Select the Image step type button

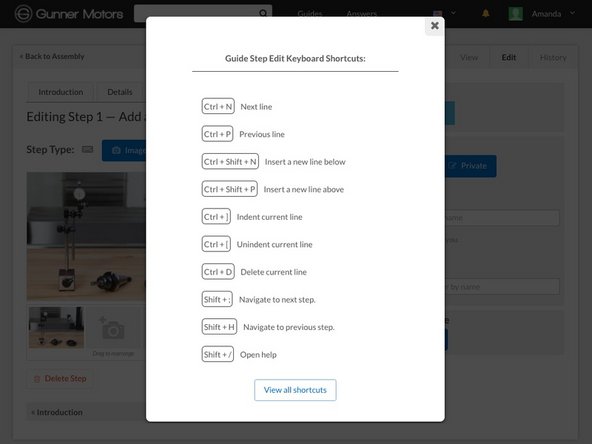click(x=124, y=150)
